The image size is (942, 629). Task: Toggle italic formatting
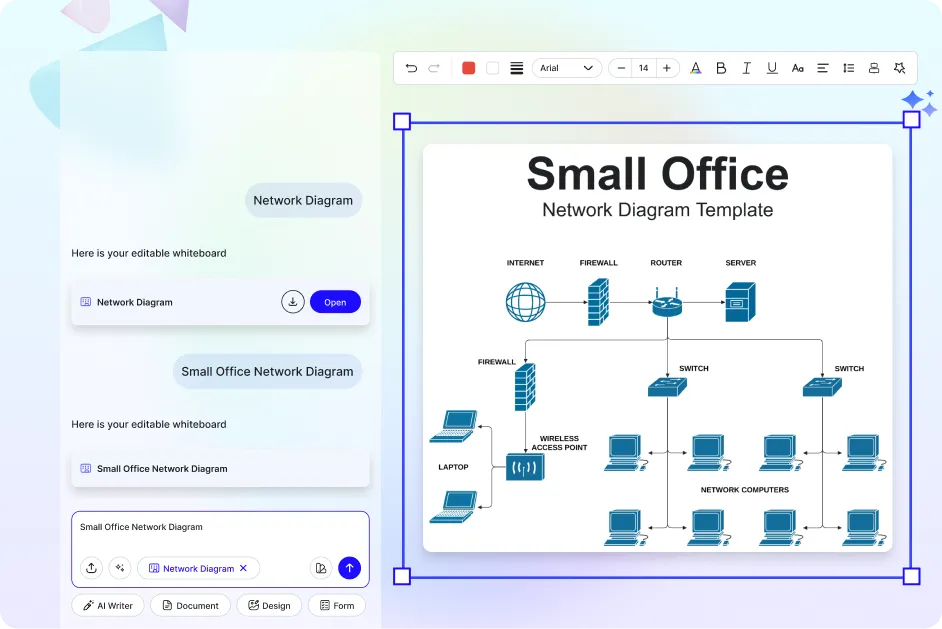pos(746,68)
